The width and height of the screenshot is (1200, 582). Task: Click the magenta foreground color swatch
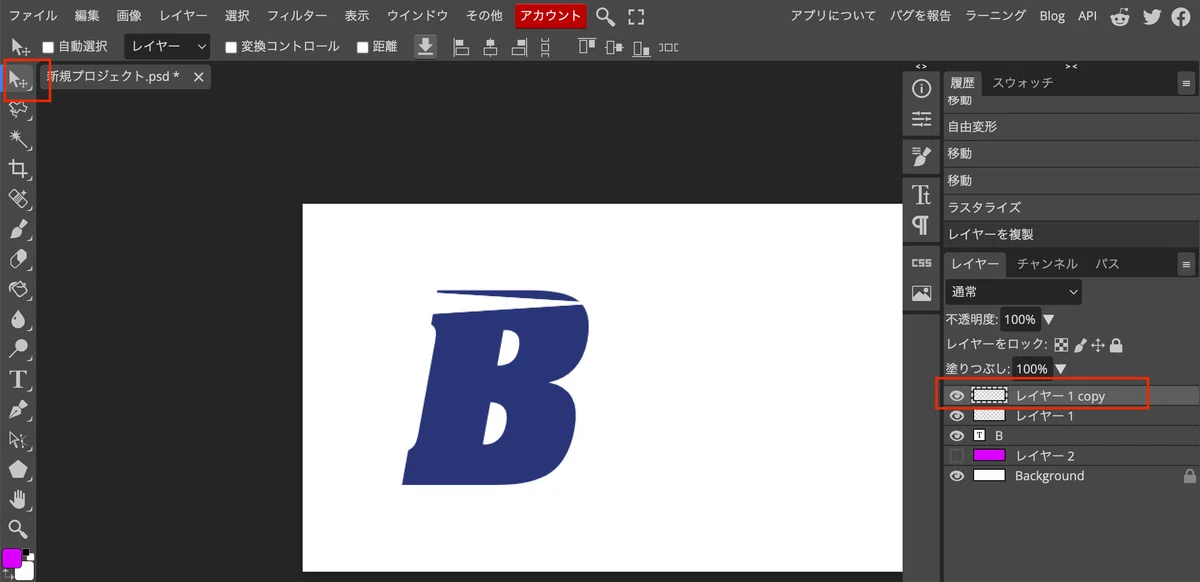pyautogui.click(x=12, y=558)
